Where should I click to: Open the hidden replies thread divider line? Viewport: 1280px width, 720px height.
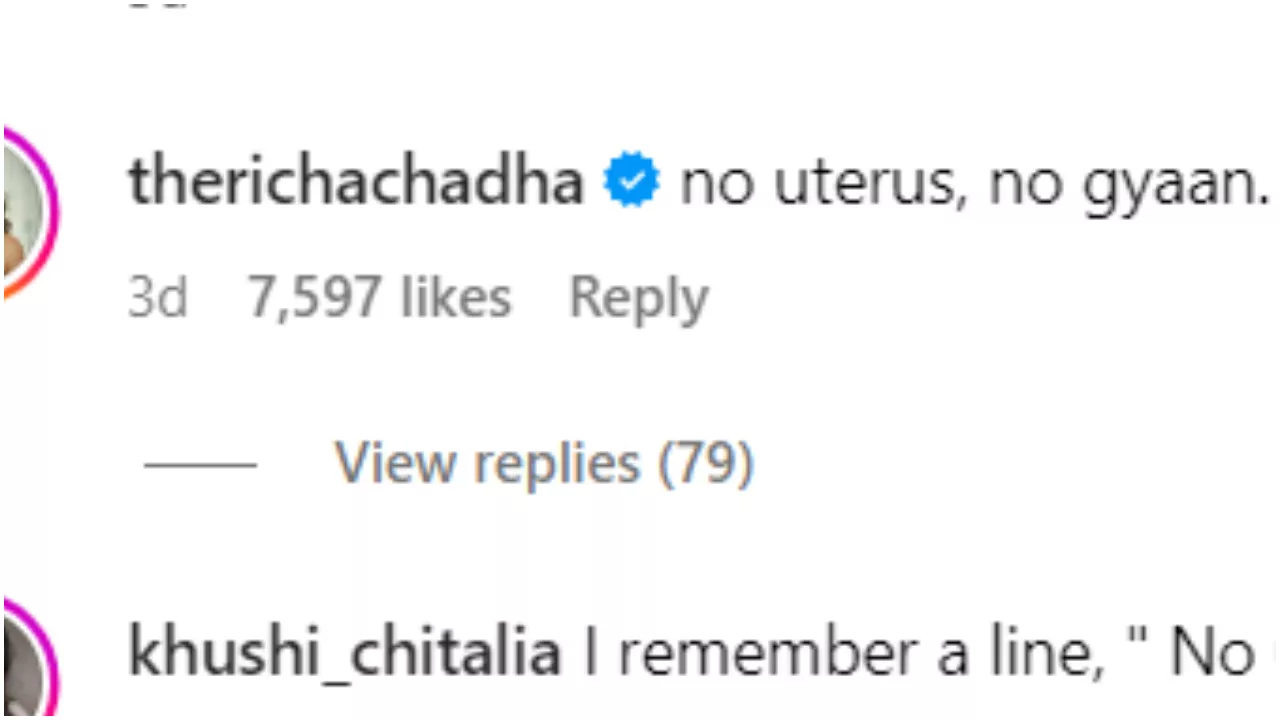click(x=200, y=461)
